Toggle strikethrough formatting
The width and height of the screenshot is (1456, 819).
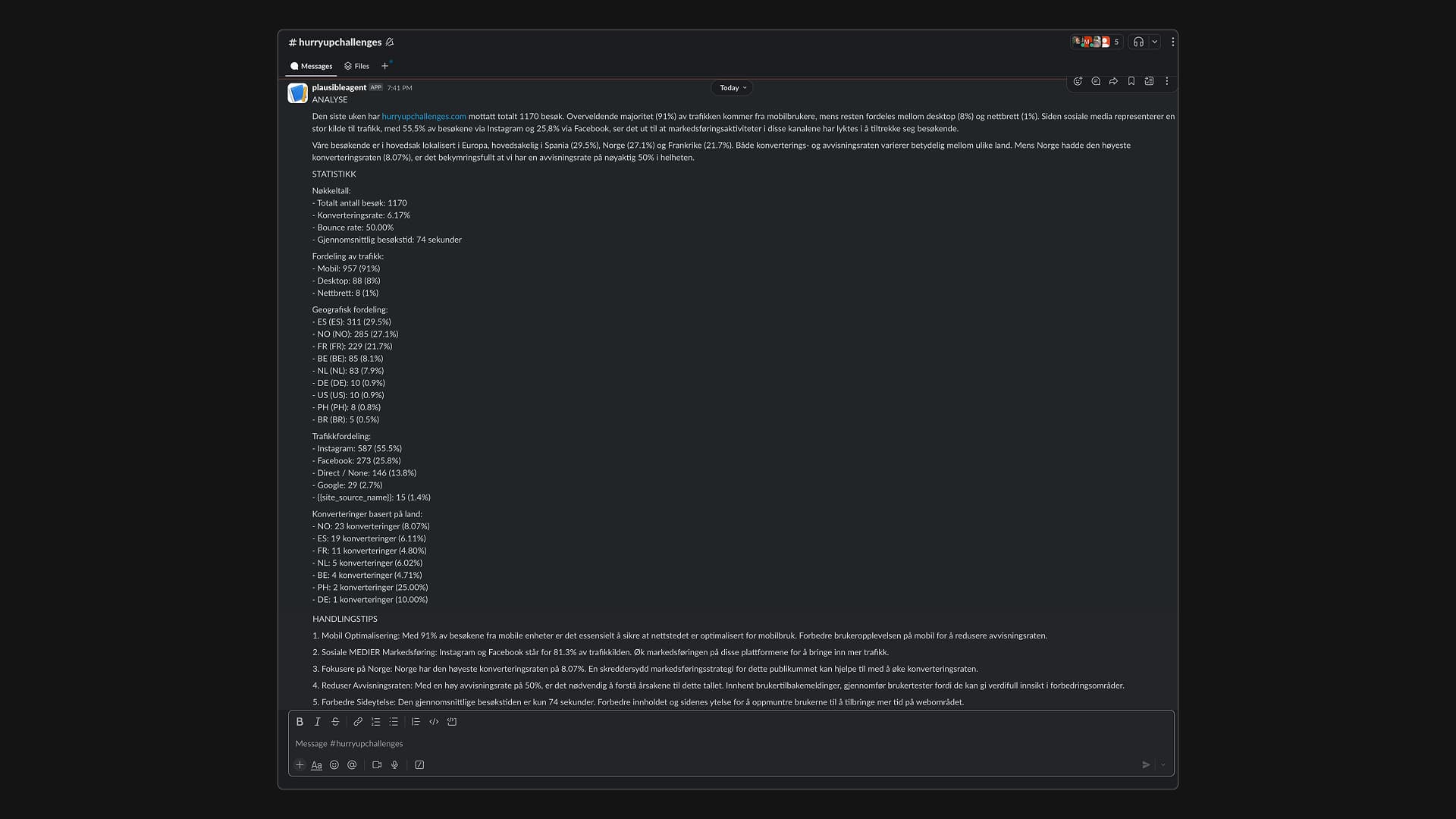[x=335, y=722]
